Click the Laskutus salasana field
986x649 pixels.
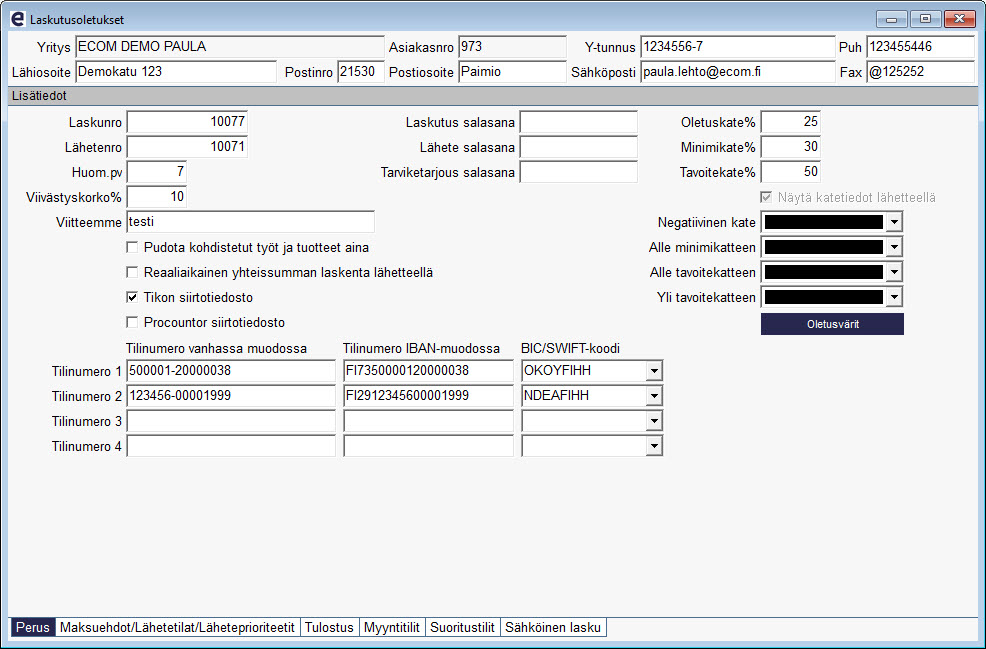pos(579,122)
